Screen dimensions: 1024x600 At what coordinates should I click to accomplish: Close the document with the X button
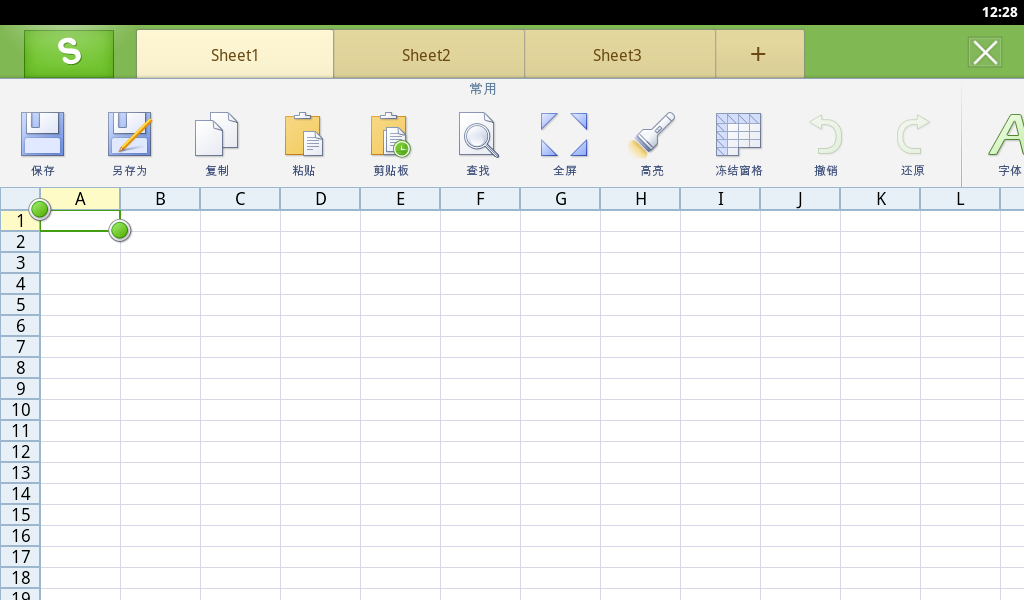(x=985, y=53)
